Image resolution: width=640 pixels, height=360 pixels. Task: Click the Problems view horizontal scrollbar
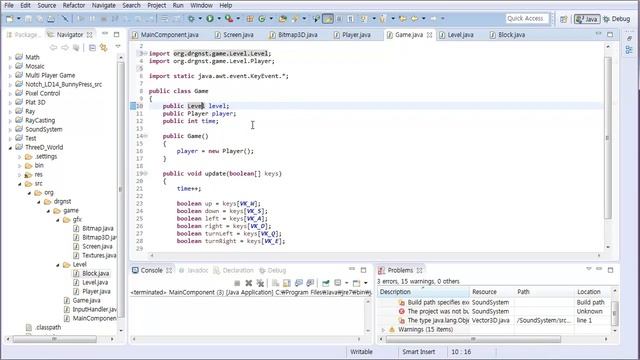[473, 339]
